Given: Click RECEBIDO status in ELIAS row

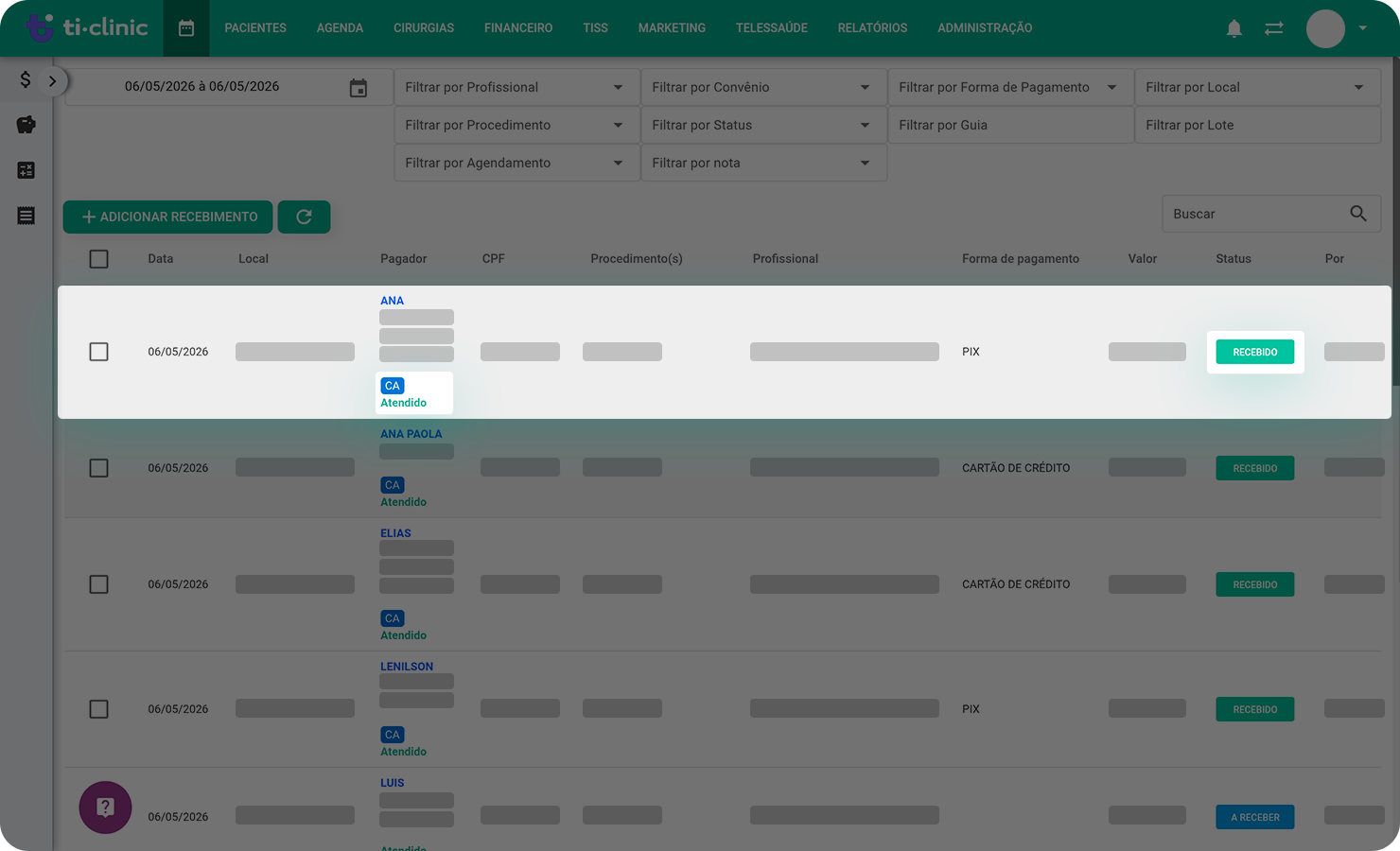Looking at the screenshot, I should coord(1255,584).
